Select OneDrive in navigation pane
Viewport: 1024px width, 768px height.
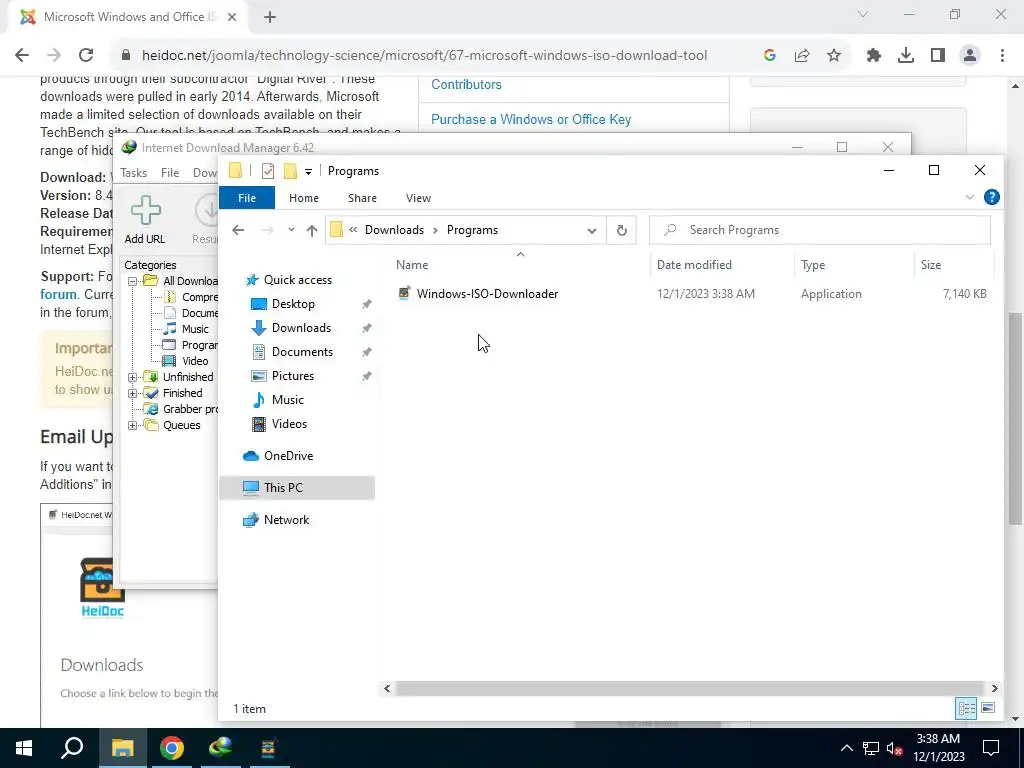click(288, 456)
